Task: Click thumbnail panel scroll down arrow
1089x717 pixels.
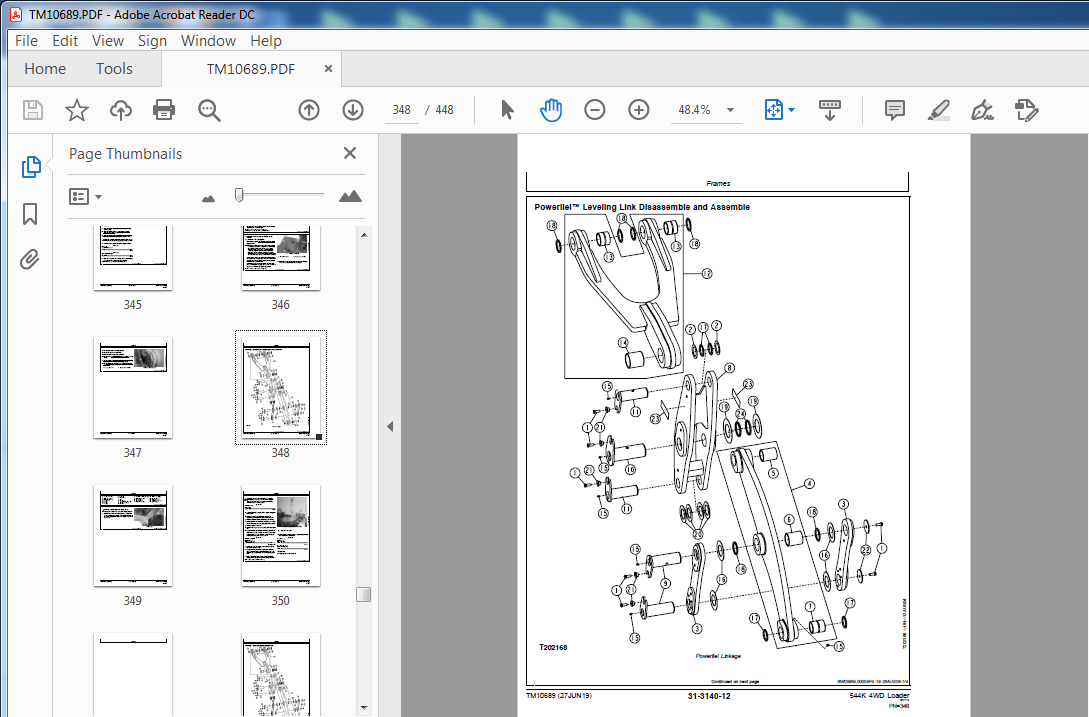Action: [x=364, y=708]
